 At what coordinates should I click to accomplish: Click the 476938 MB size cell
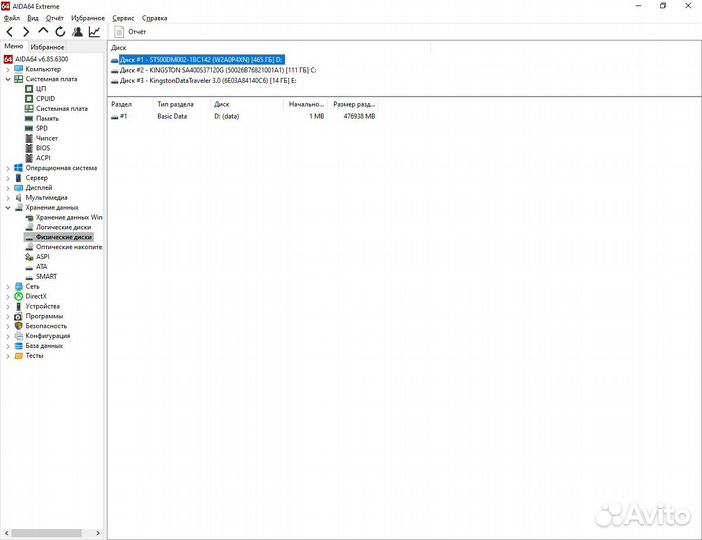click(359, 116)
